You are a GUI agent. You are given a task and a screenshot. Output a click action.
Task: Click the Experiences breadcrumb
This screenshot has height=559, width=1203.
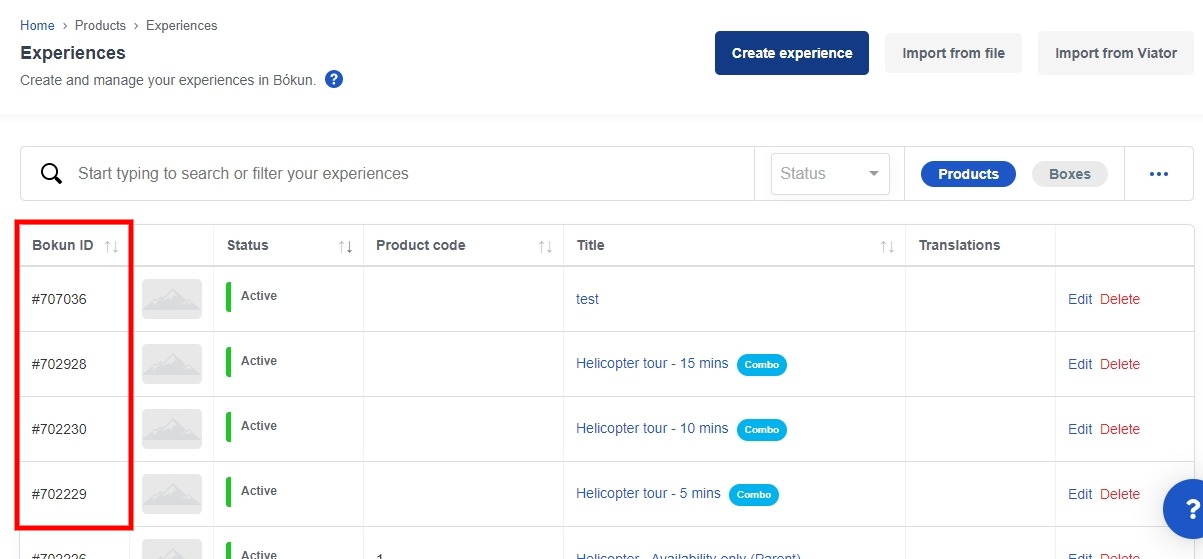click(x=181, y=25)
